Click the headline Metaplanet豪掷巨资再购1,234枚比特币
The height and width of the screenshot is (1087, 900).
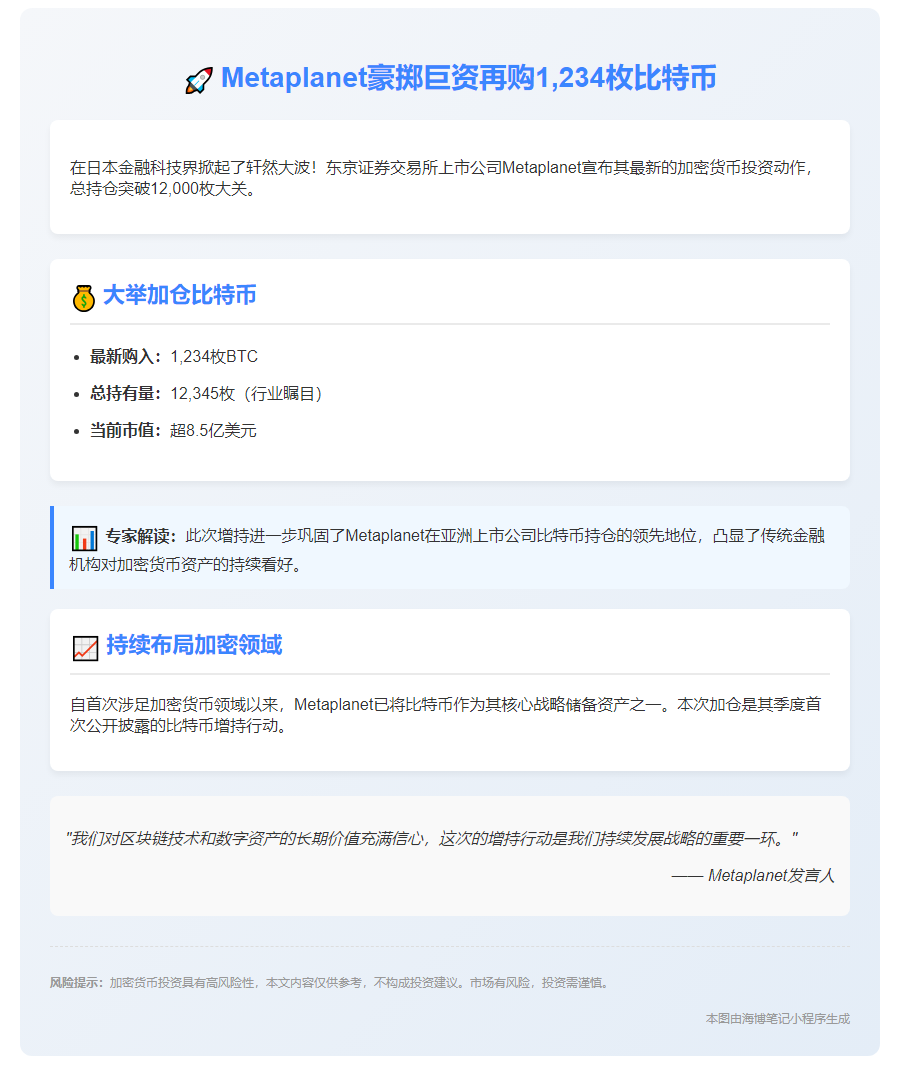pyautogui.click(x=469, y=78)
